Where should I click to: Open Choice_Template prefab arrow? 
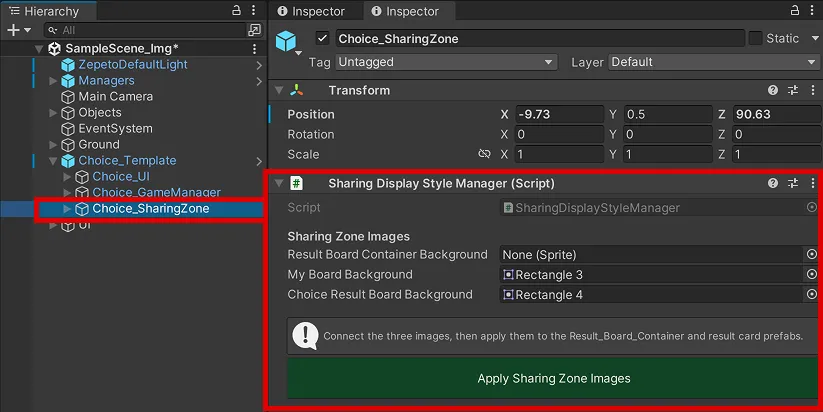pos(259,161)
